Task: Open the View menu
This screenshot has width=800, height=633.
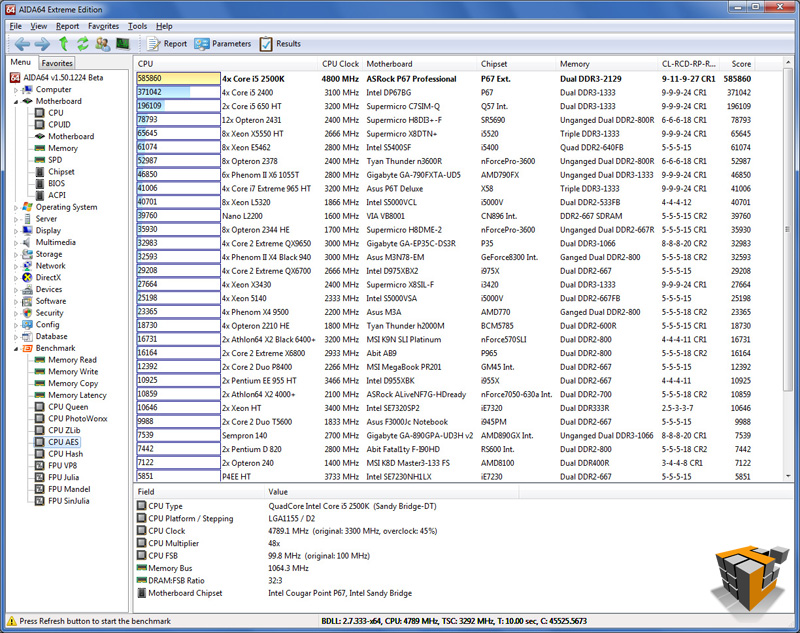Action: point(38,26)
